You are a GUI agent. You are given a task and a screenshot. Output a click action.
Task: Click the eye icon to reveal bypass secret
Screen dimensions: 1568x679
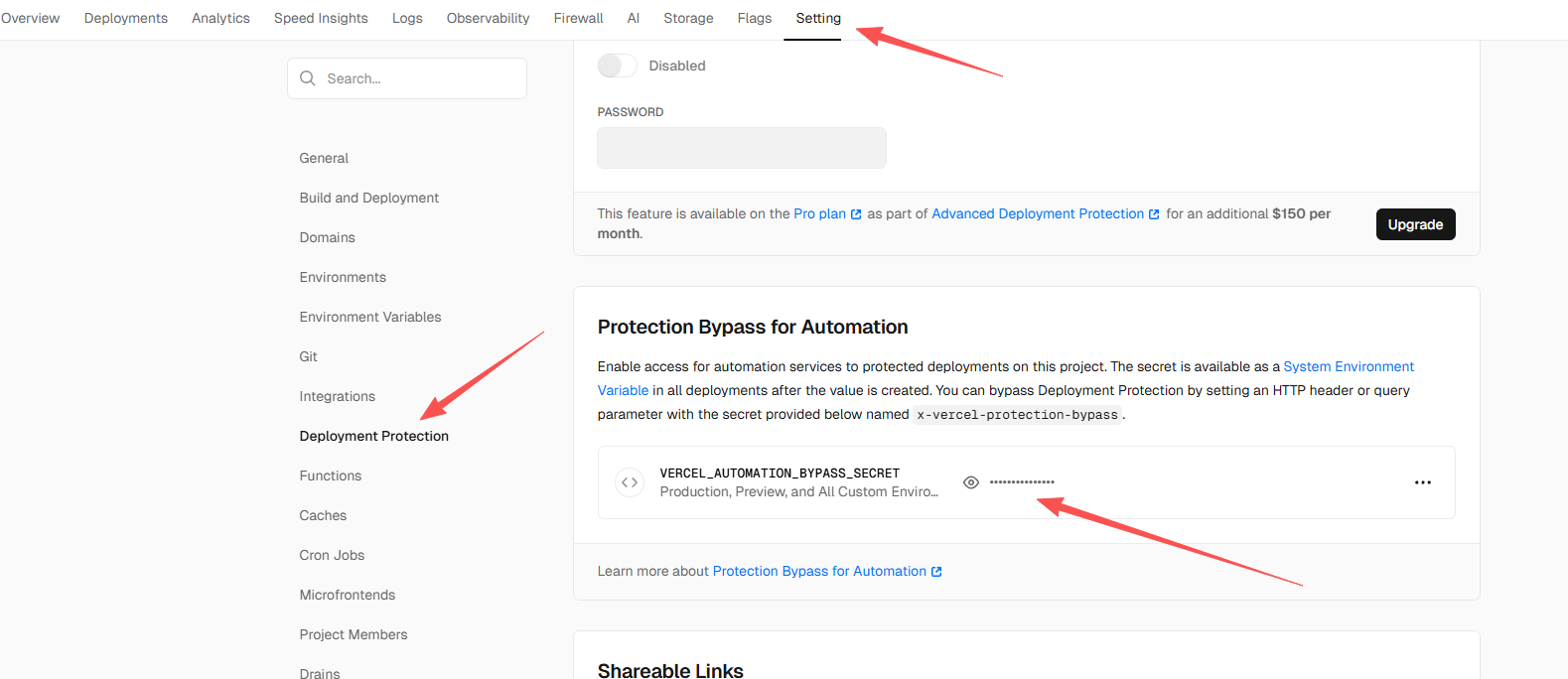(x=971, y=482)
